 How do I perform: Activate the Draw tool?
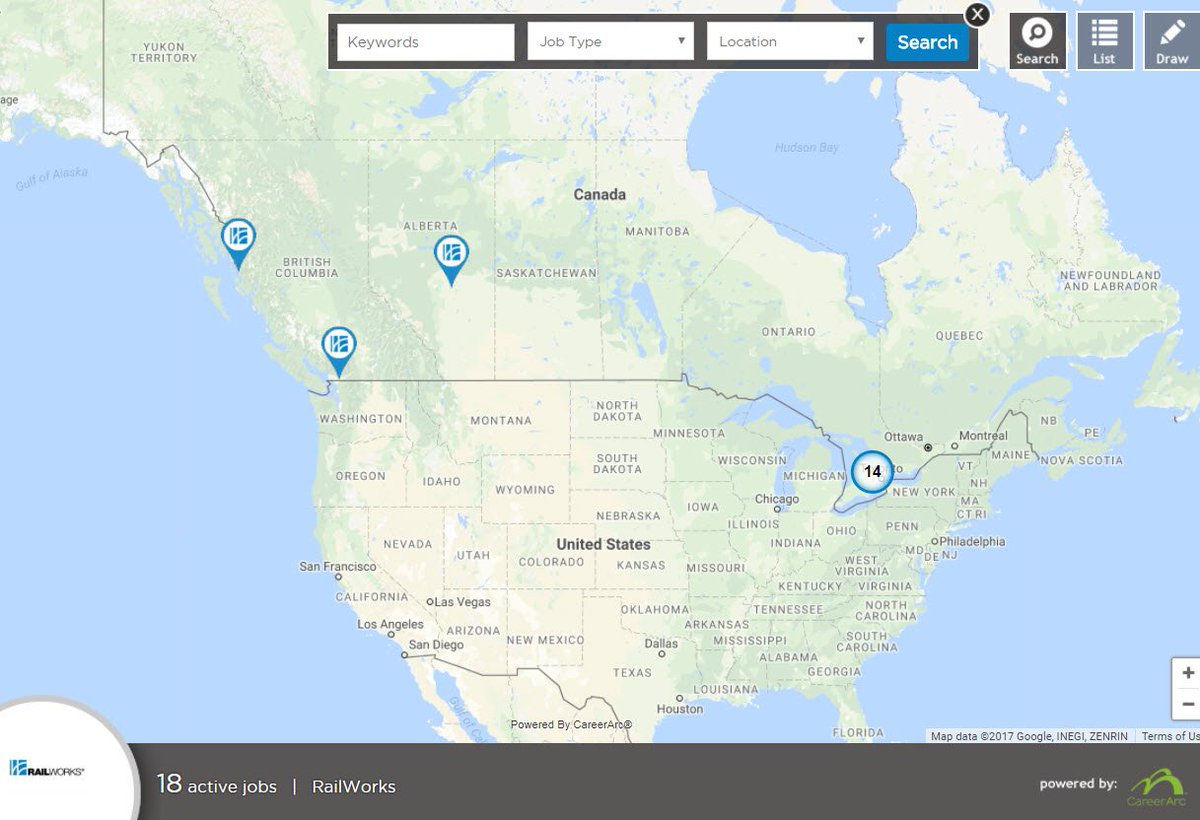point(1172,41)
